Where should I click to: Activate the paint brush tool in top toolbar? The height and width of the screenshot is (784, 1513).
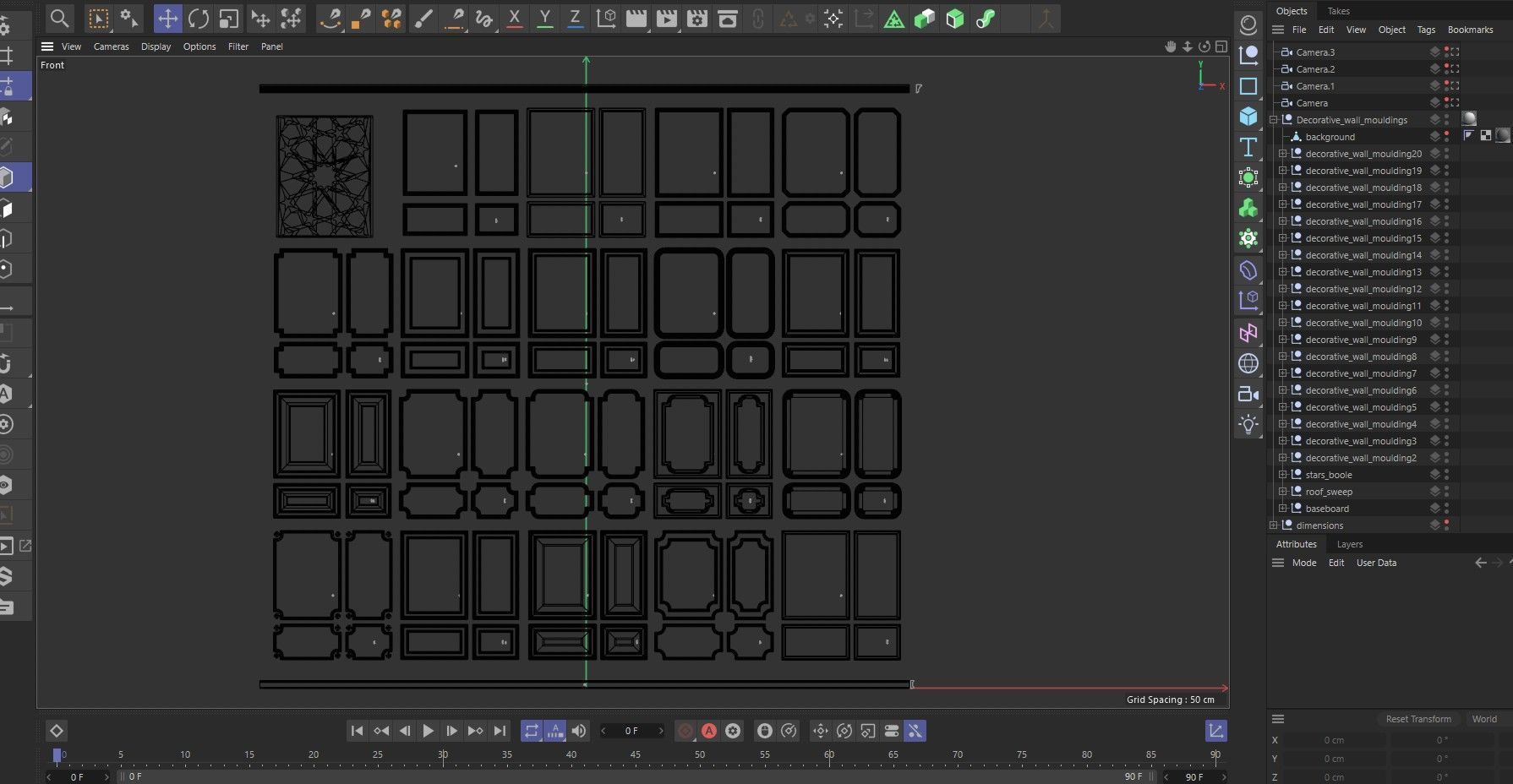(x=423, y=18)
